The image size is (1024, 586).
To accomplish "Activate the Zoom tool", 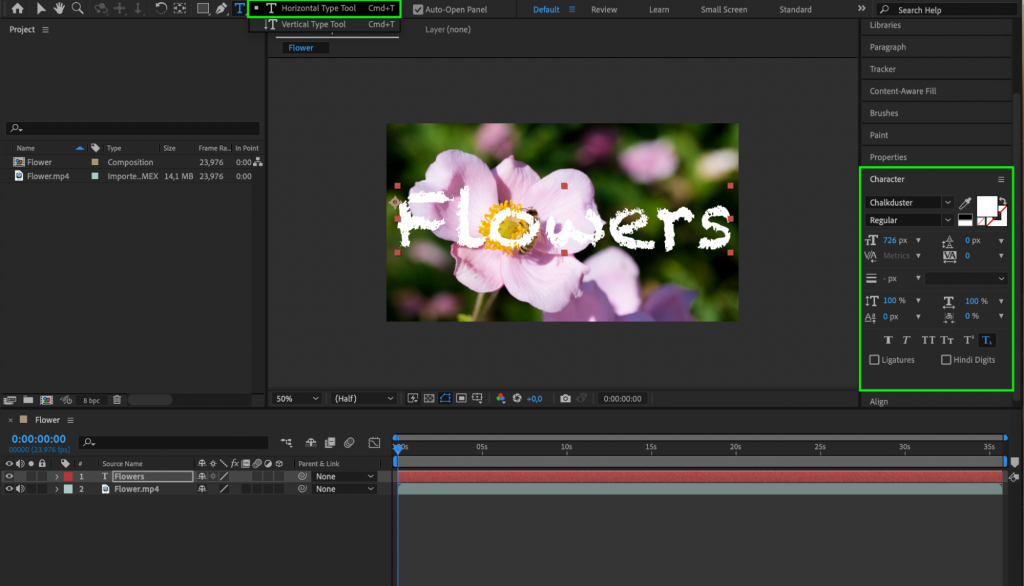I will pyautogui.click(x=77, y=10).
